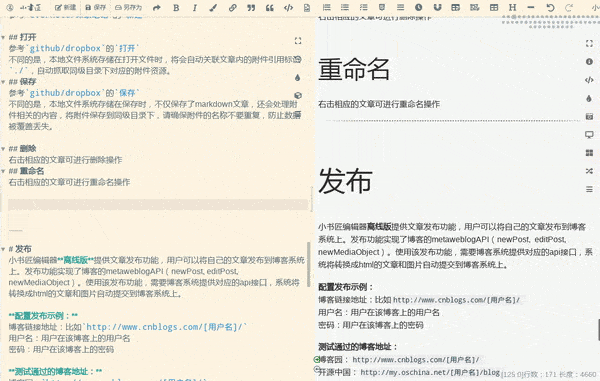
Task: Click the magnet-shaped toolbar icon
Action: 437,7
